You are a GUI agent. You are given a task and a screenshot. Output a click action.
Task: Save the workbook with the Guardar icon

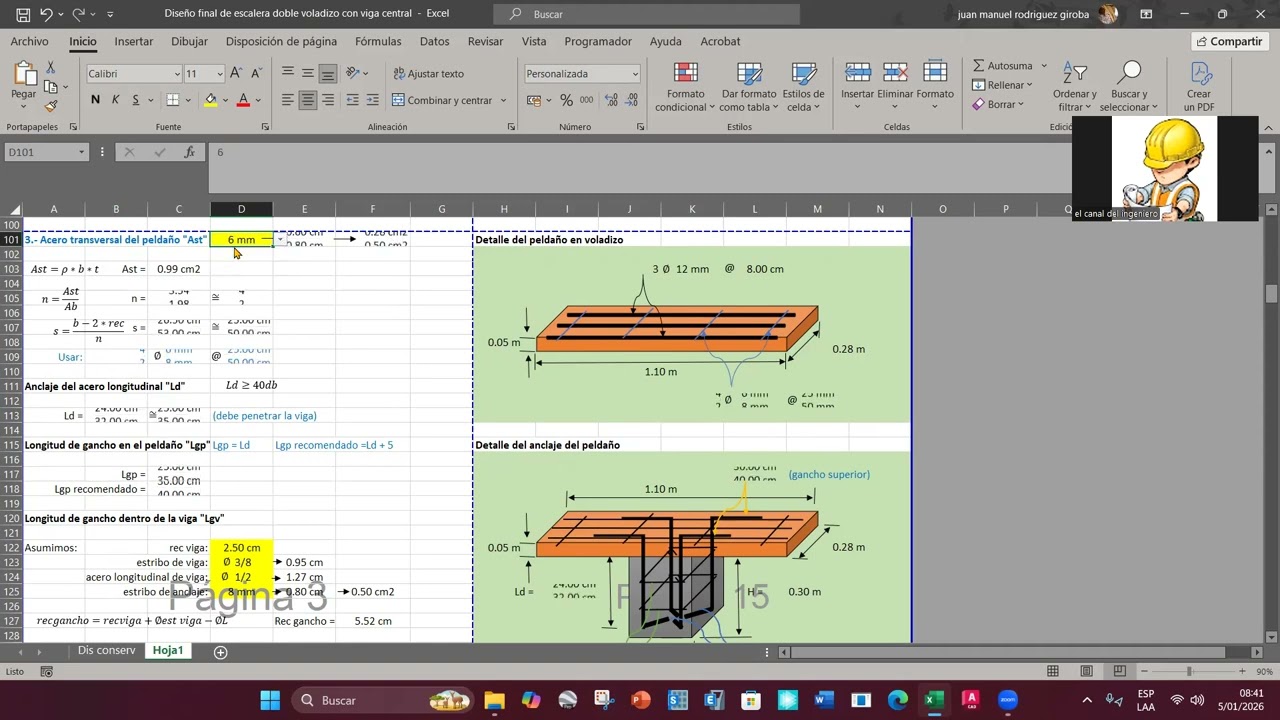(x=21, y=14)
